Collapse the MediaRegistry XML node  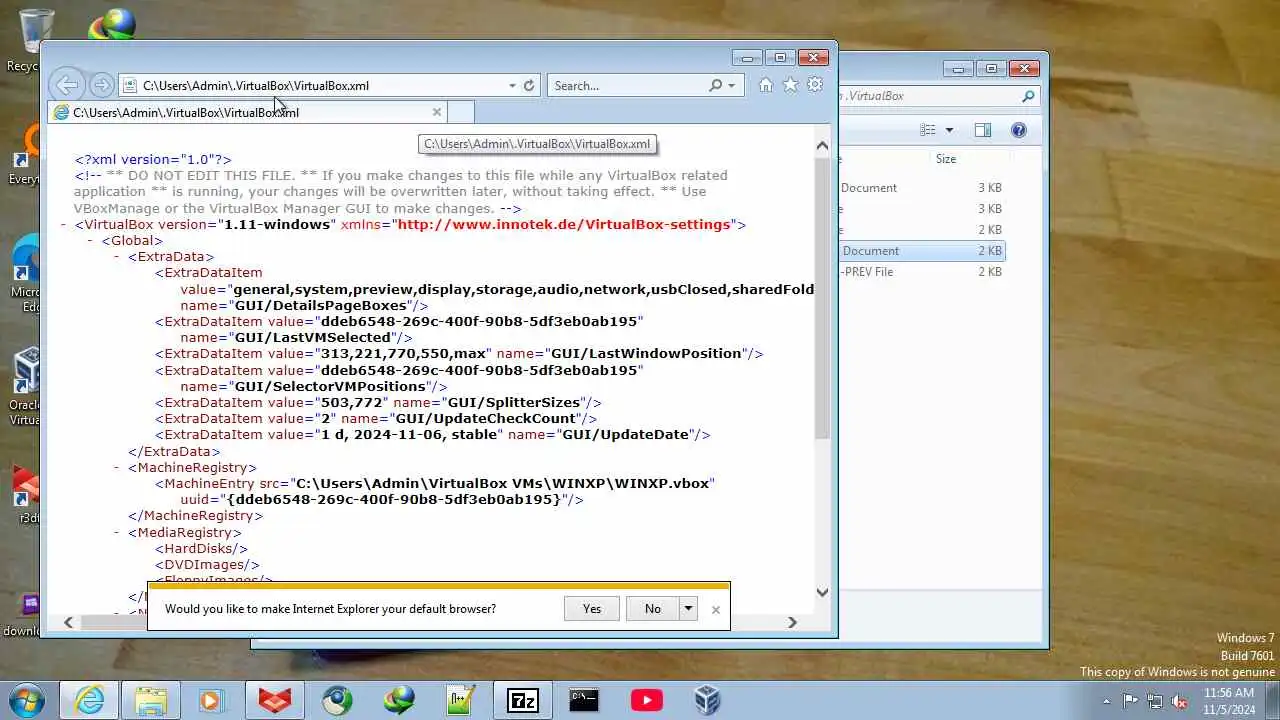click(118, 533)
